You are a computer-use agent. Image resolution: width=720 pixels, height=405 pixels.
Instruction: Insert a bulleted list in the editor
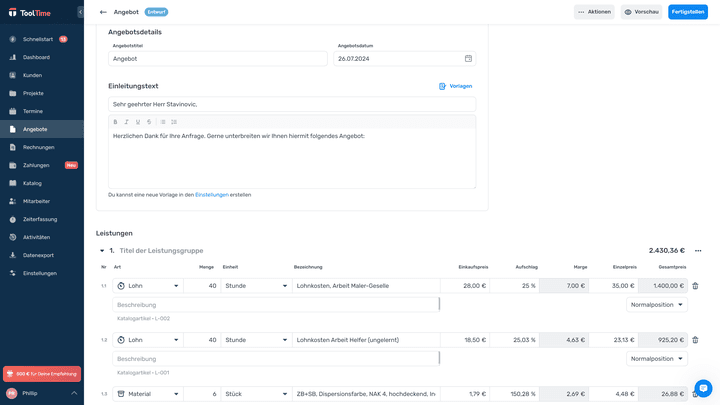click(x=163, y=122)
